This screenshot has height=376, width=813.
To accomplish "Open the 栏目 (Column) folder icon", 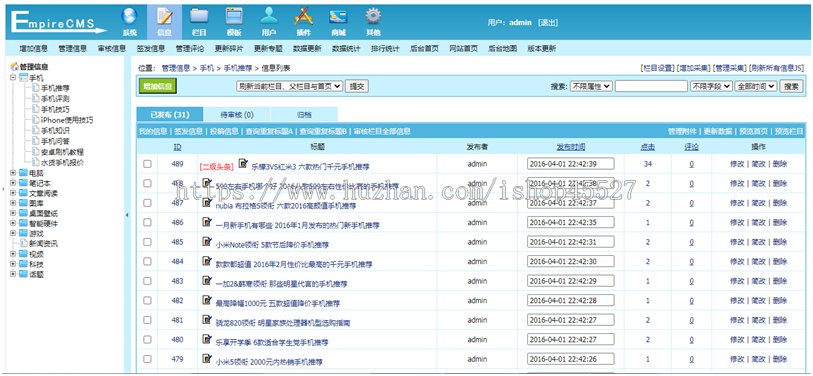I will coord(199,17).
